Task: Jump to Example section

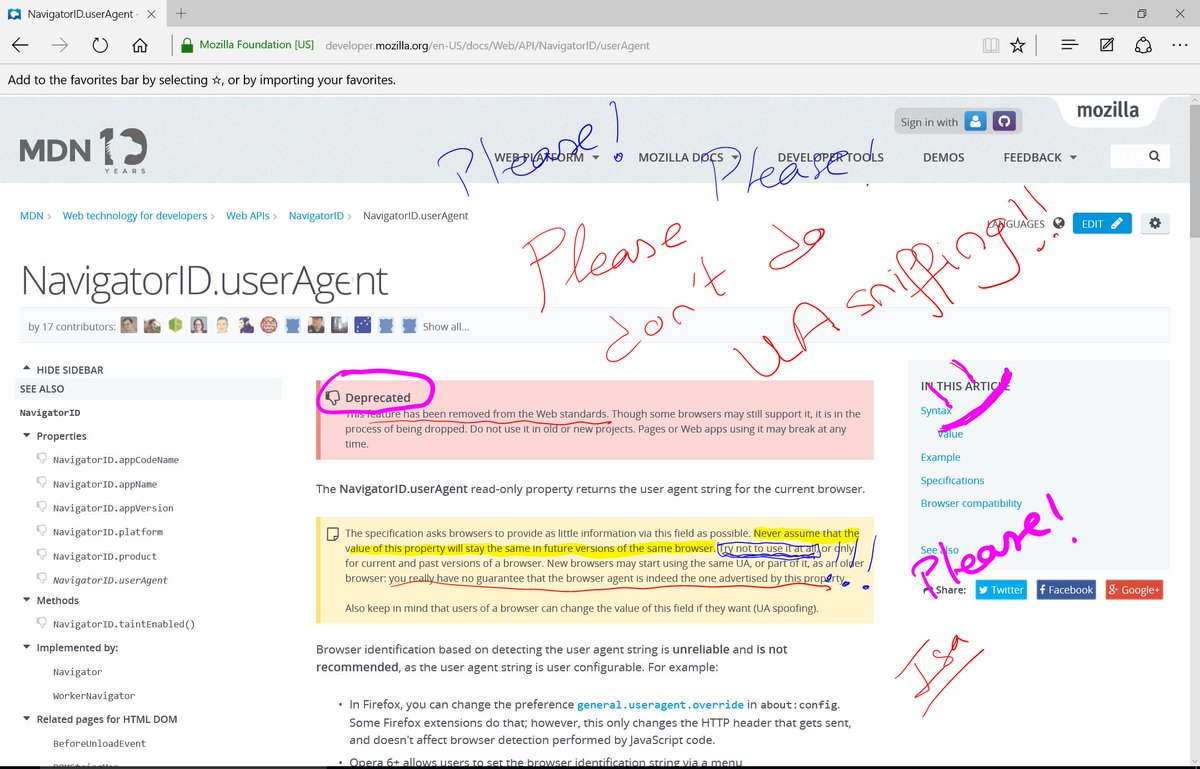Action: (940, 457)
